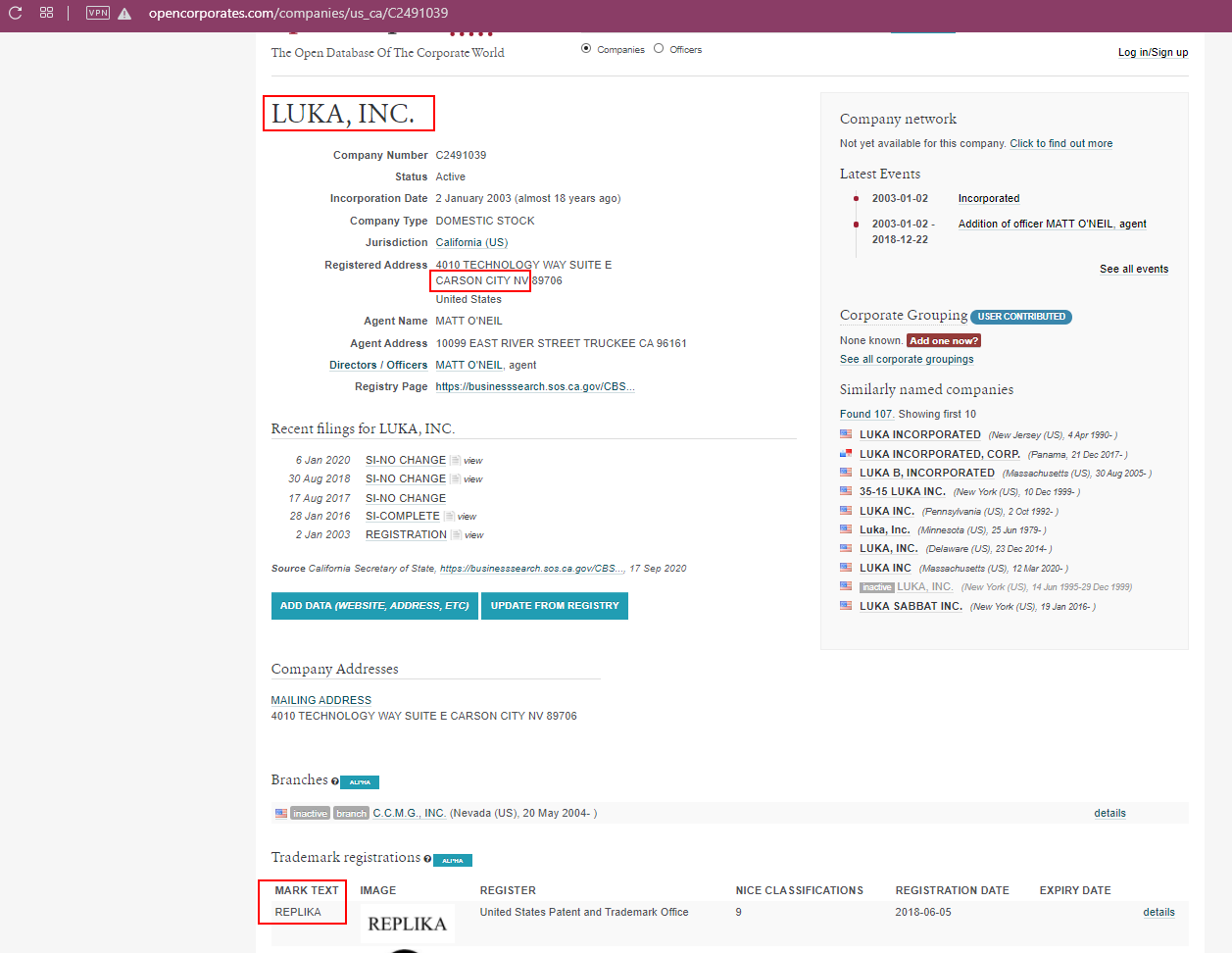Click the US flag beside C.C.M.G., INC.
1232x953 pixels.
(x=281, y=814)
